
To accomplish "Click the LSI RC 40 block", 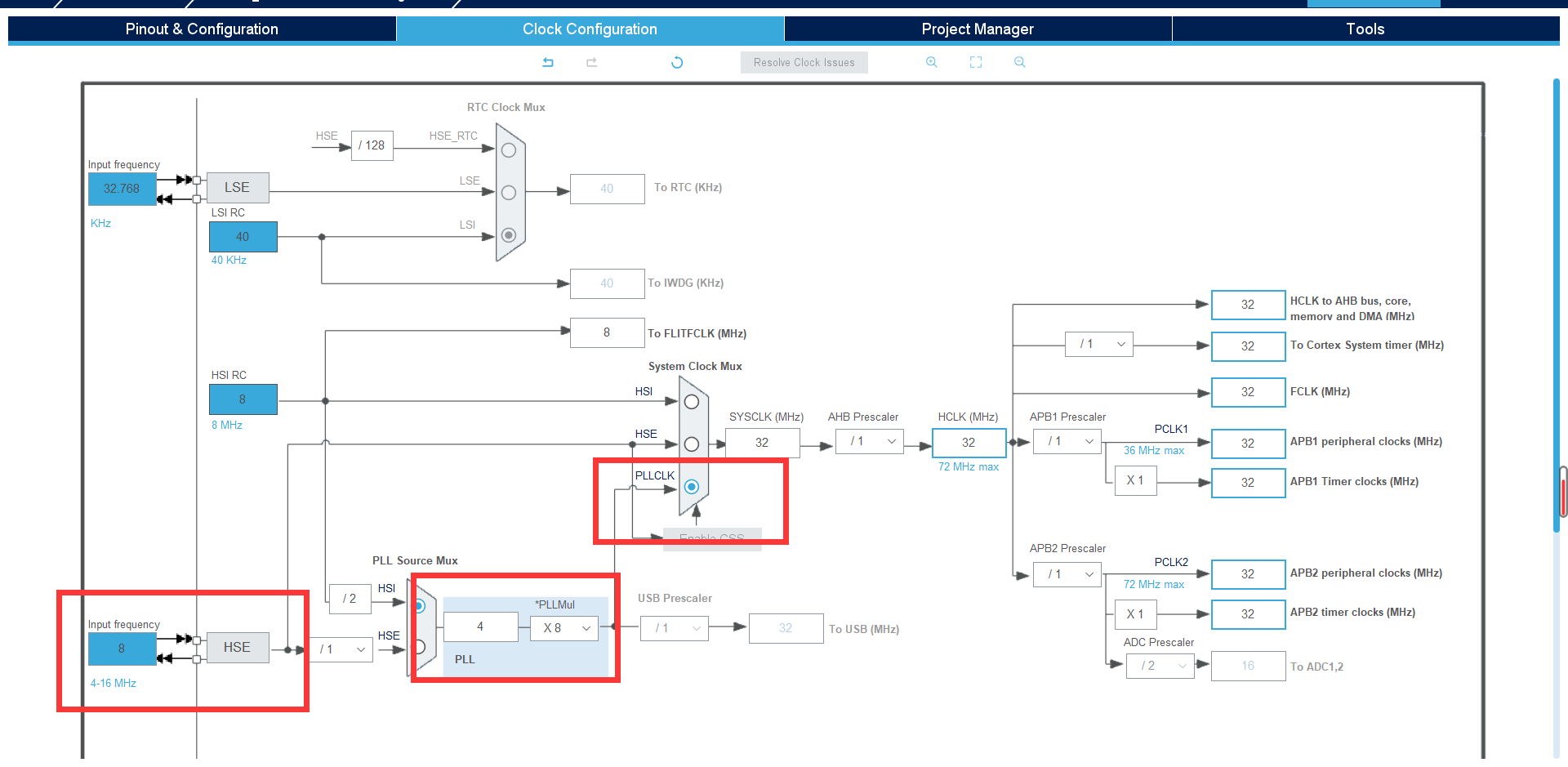I will pyautogui.click(x=243, y=237).
